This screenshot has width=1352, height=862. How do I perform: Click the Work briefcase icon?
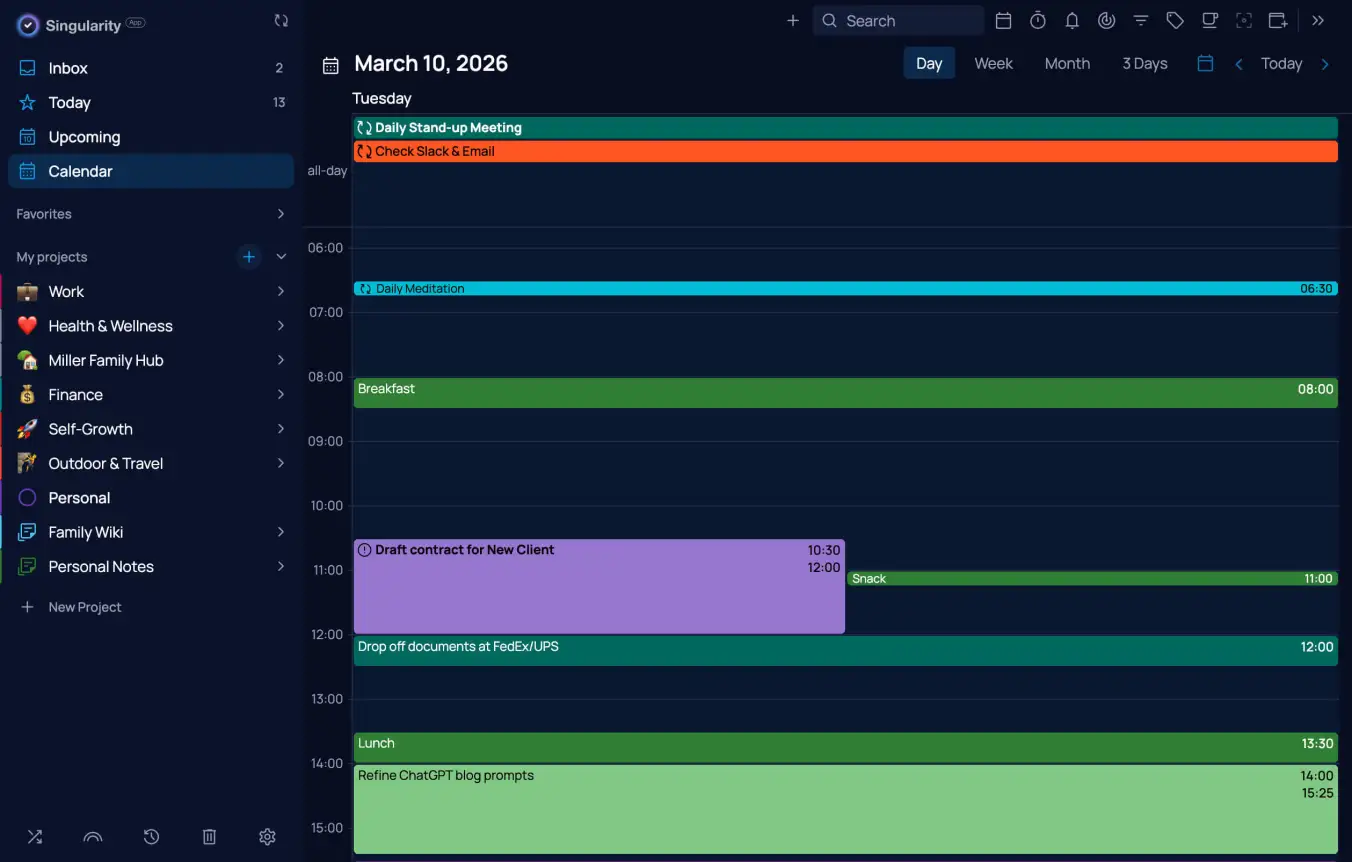tap(28, 292)
